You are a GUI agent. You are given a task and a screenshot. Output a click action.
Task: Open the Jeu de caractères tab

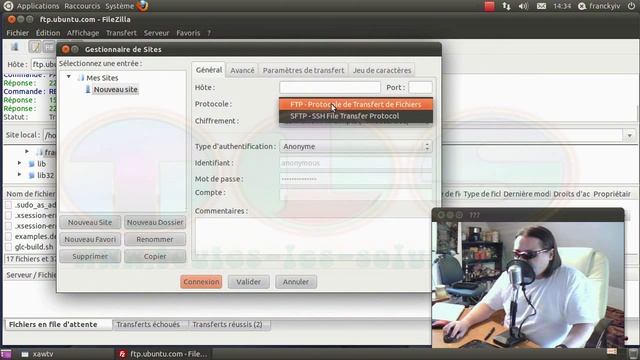tap(382, 70)
